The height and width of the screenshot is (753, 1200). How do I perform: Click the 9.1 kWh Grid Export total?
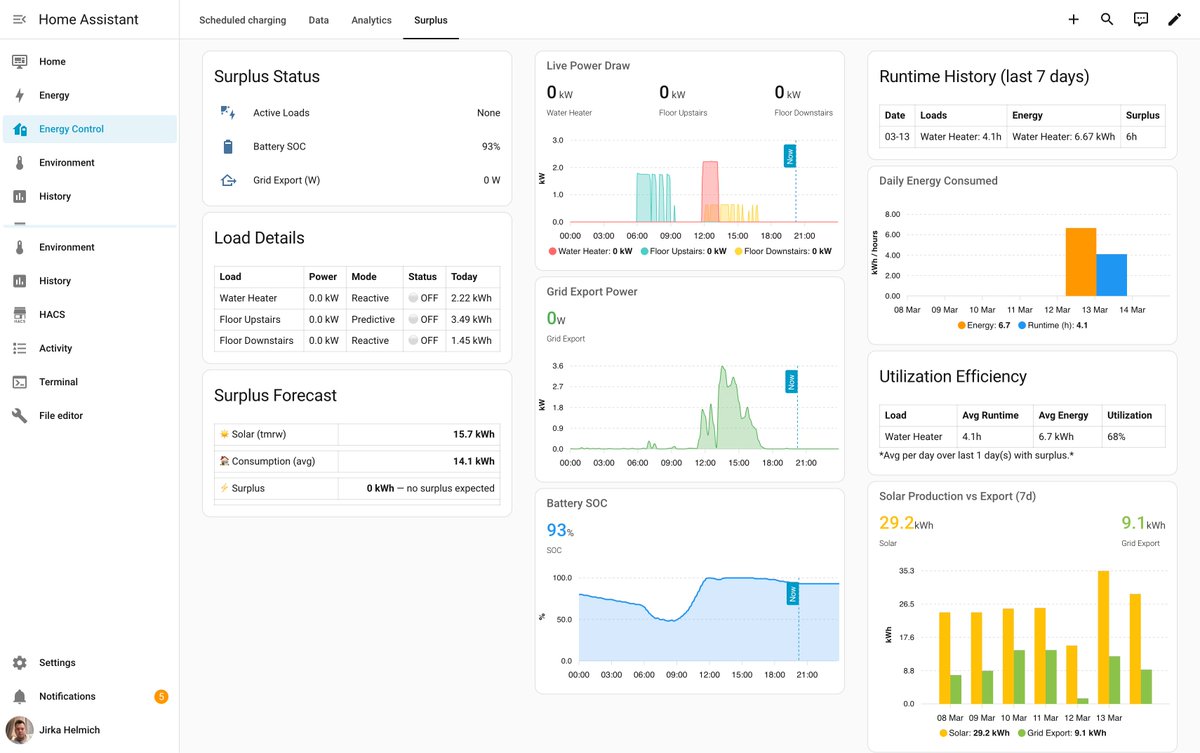tap(1143, 523)
